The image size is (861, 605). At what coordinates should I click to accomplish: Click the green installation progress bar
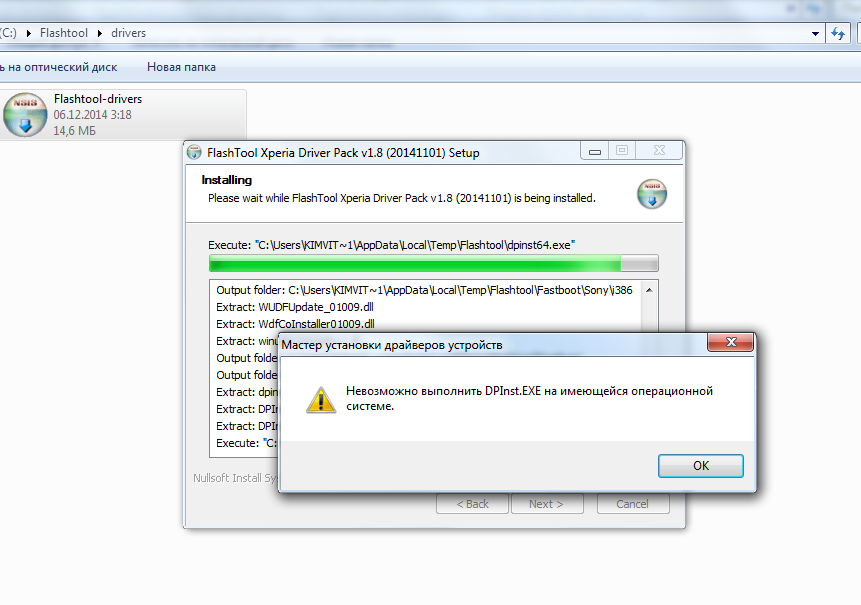pyautogui.click(x=433, y=264)
